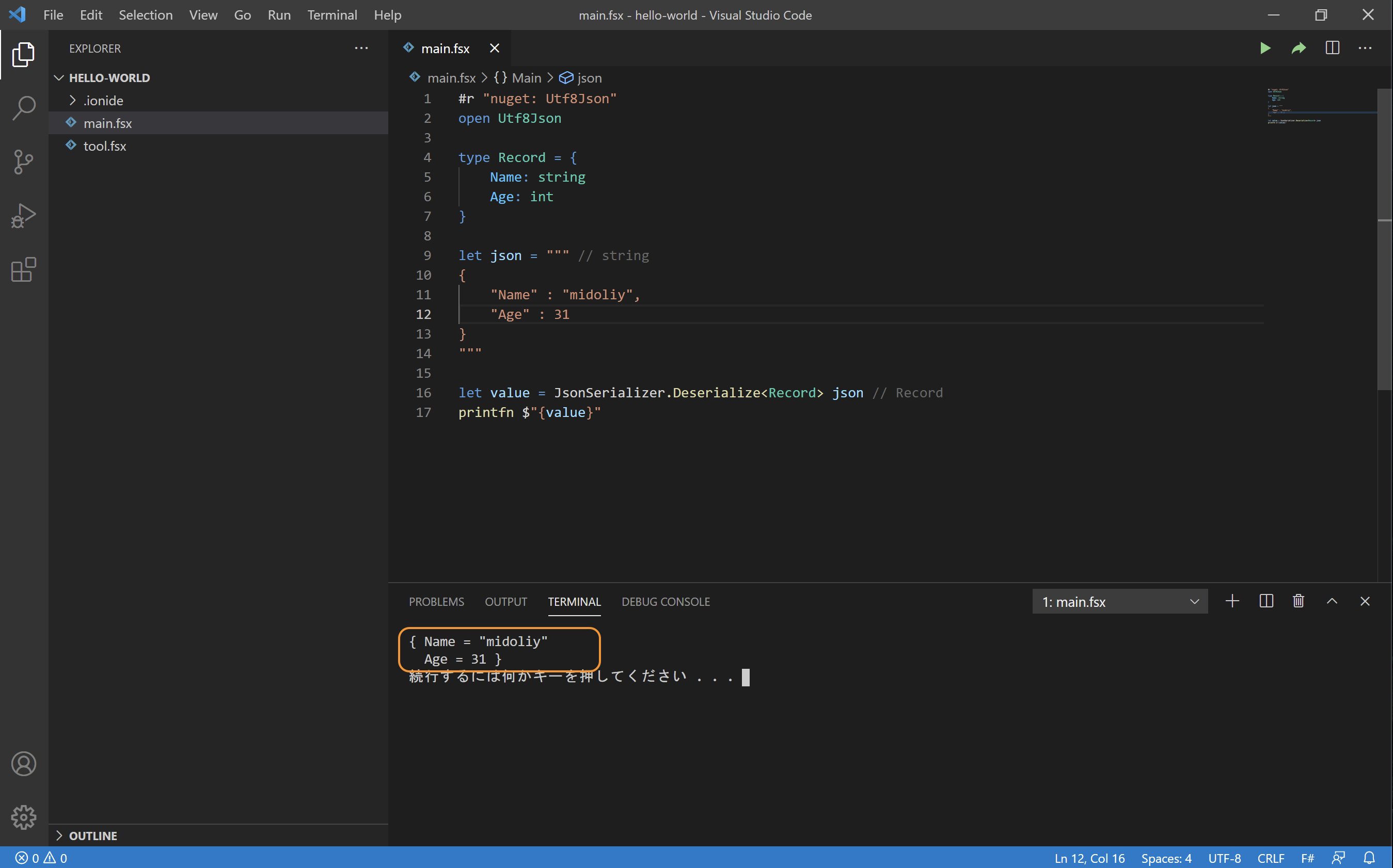
Task: Toggle maximized terminal panel size
Action: [1332, 601]
